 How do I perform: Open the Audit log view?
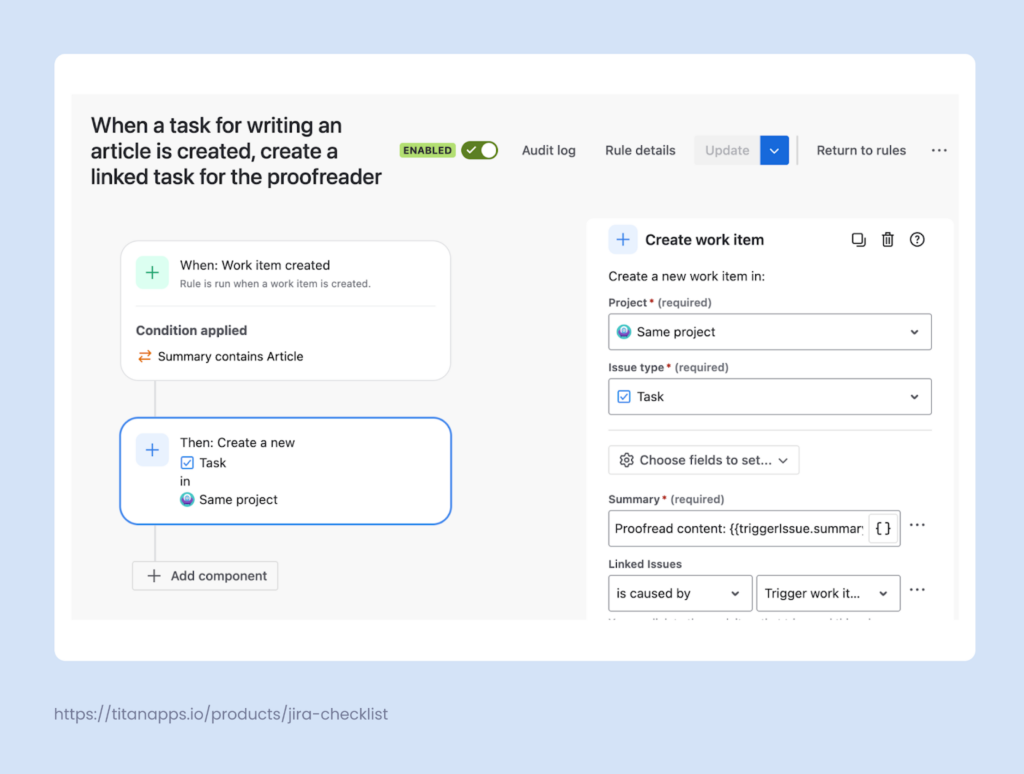point(549,150)
